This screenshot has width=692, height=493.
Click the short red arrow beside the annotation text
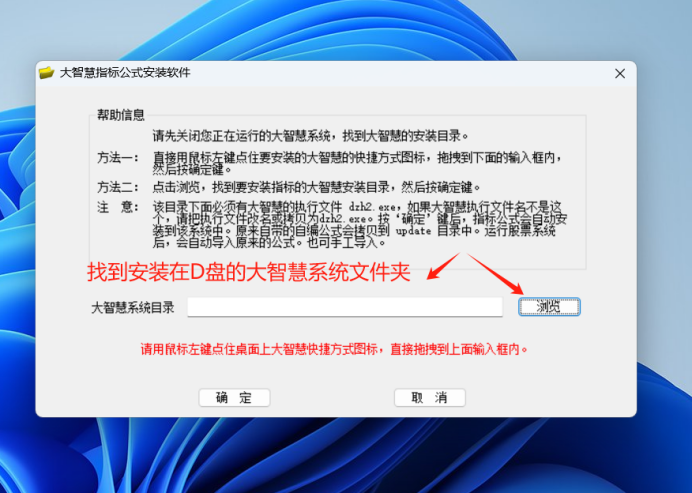click(442, 265)
